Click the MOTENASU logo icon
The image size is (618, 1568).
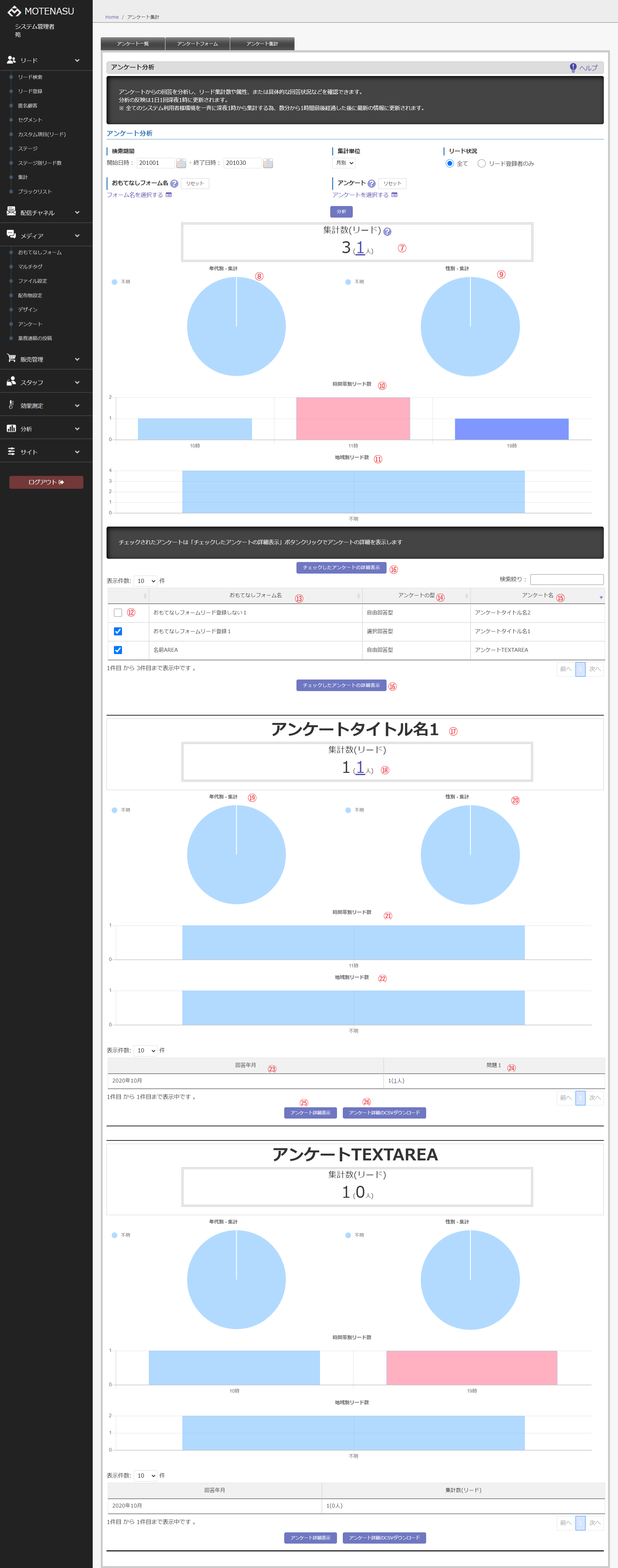coord(14,12)
